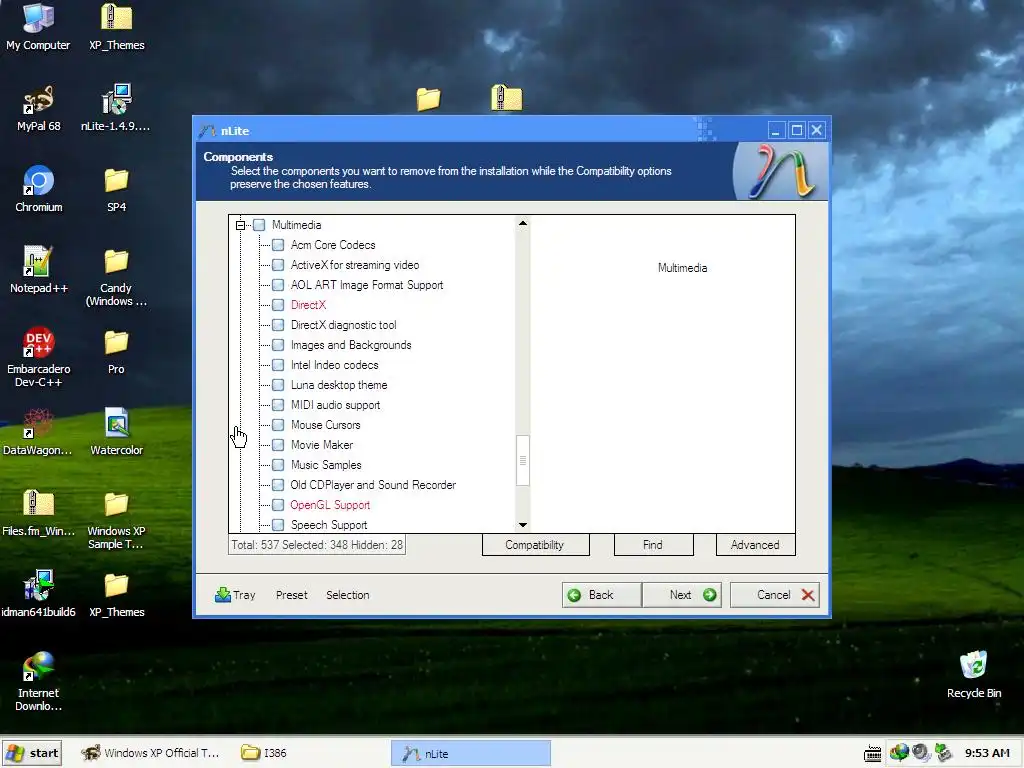1024x768 pixels.
Task: Open the Recycle Bin
Action: point(974,675)
